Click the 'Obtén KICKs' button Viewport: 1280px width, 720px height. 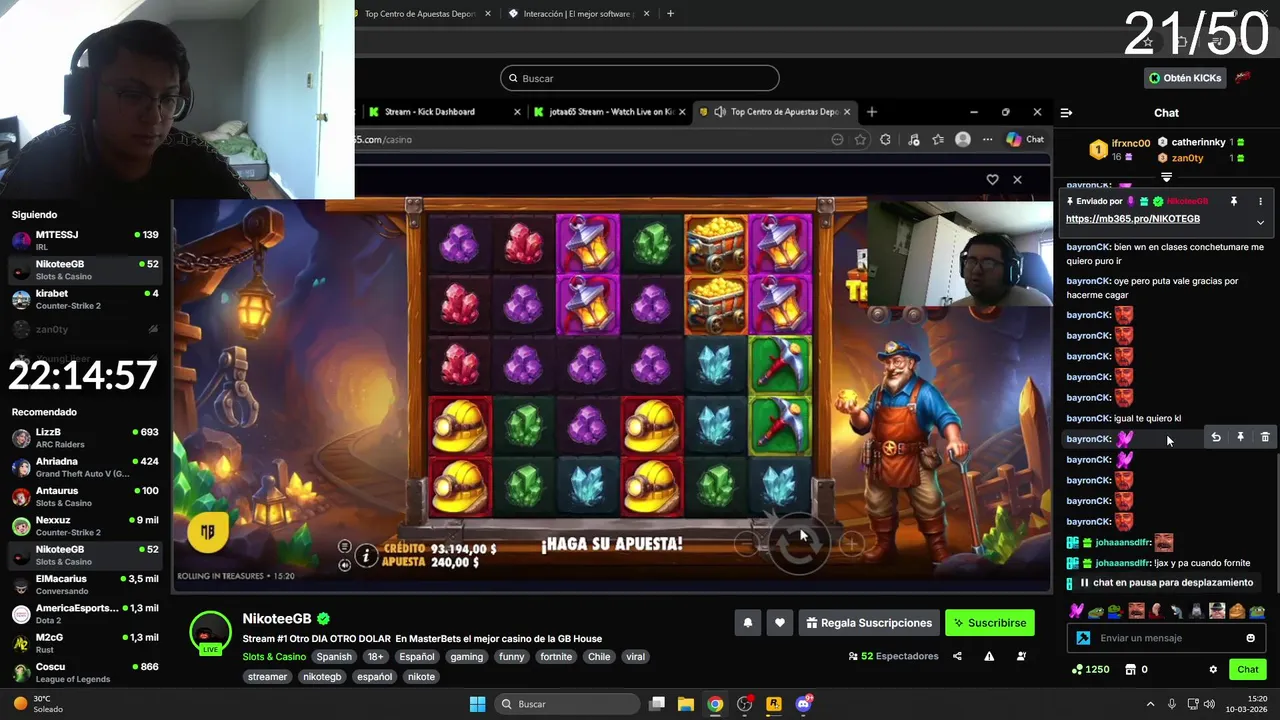[x=1185, y=78]
